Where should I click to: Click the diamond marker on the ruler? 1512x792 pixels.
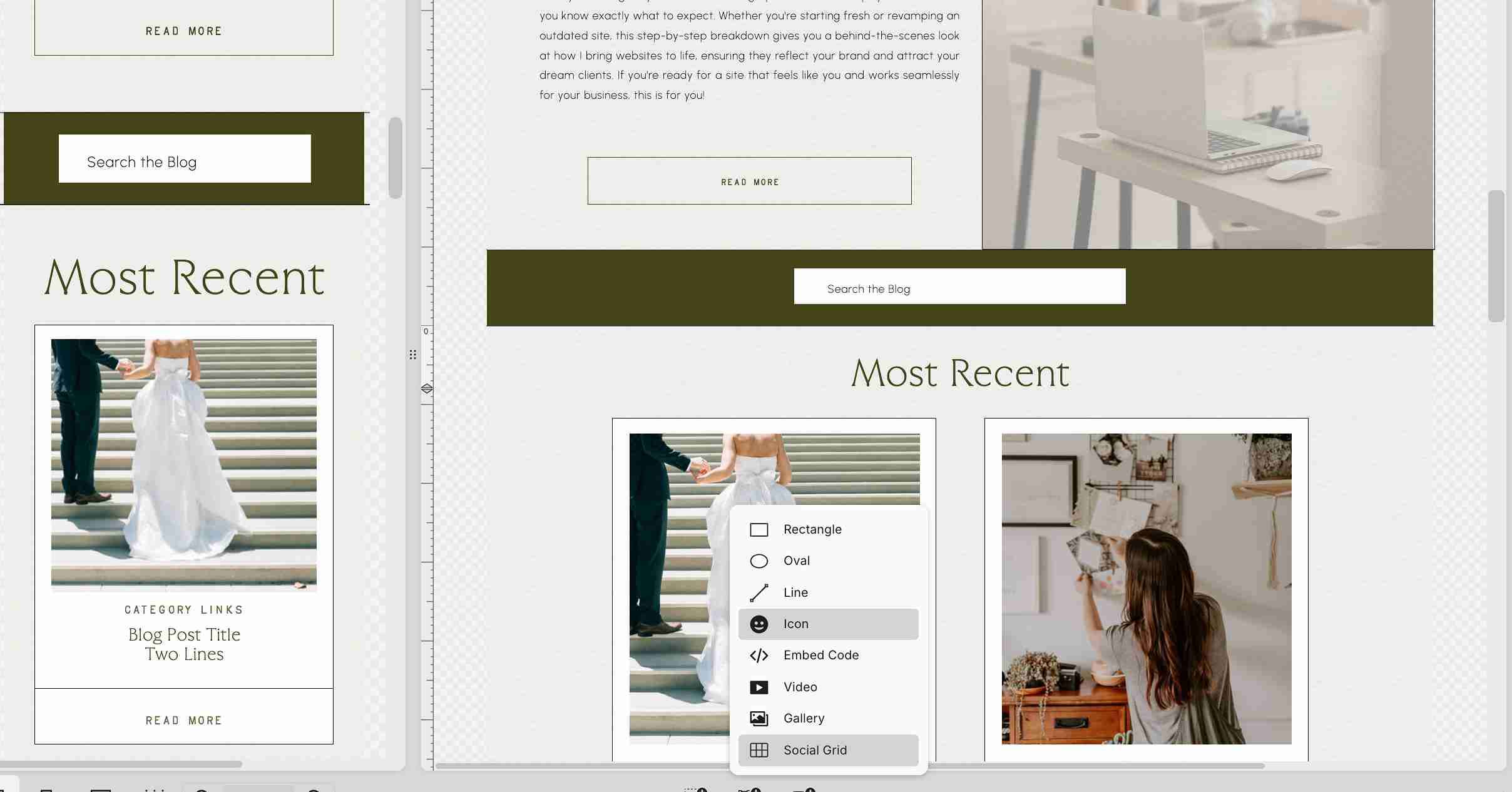pos(427,388)
